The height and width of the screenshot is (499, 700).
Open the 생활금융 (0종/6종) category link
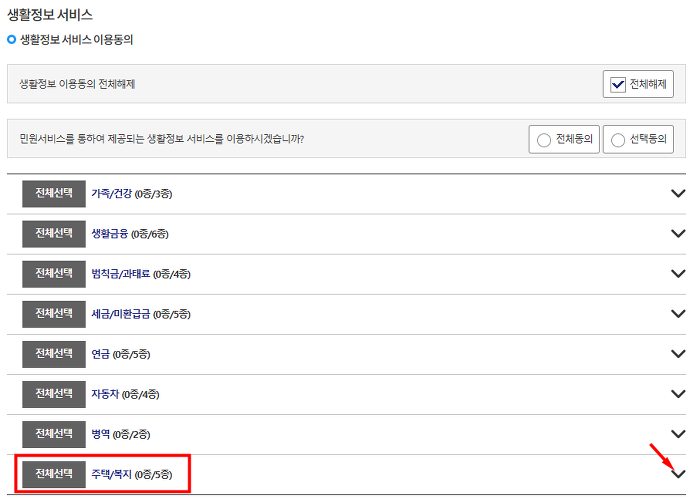[x=130, y=234]
